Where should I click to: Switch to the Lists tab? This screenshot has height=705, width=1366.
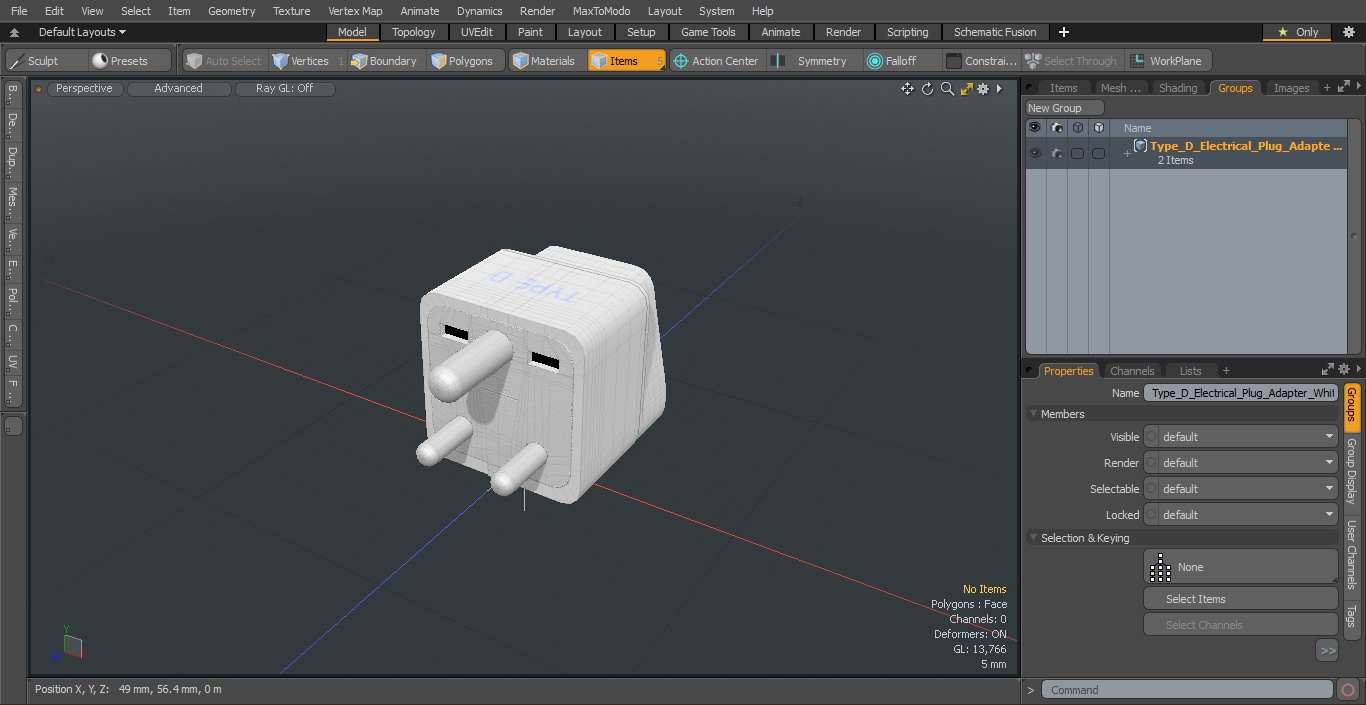[1190, 371]
